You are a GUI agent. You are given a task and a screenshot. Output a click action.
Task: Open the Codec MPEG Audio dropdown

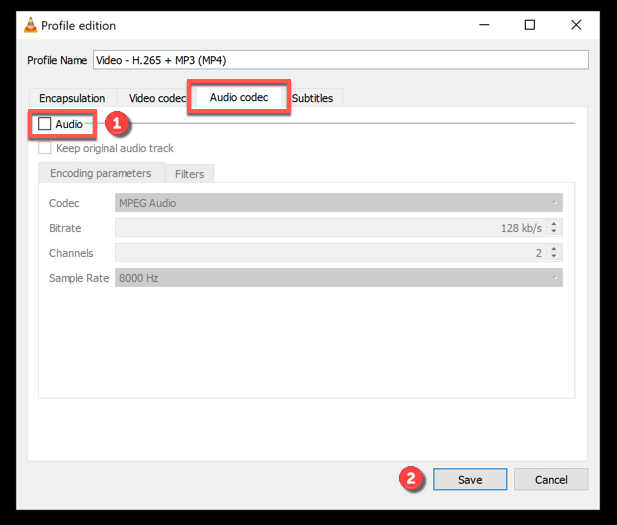click(x=338, y=203)
